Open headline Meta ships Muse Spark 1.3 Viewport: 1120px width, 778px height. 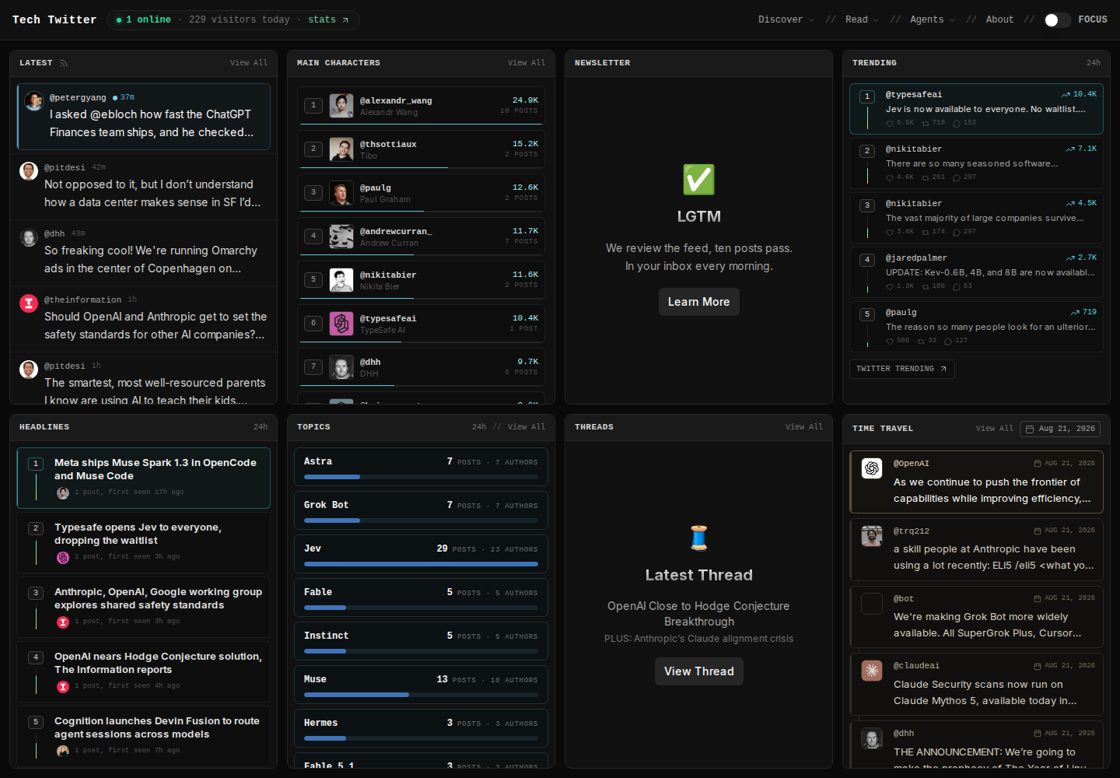point(144,478)
